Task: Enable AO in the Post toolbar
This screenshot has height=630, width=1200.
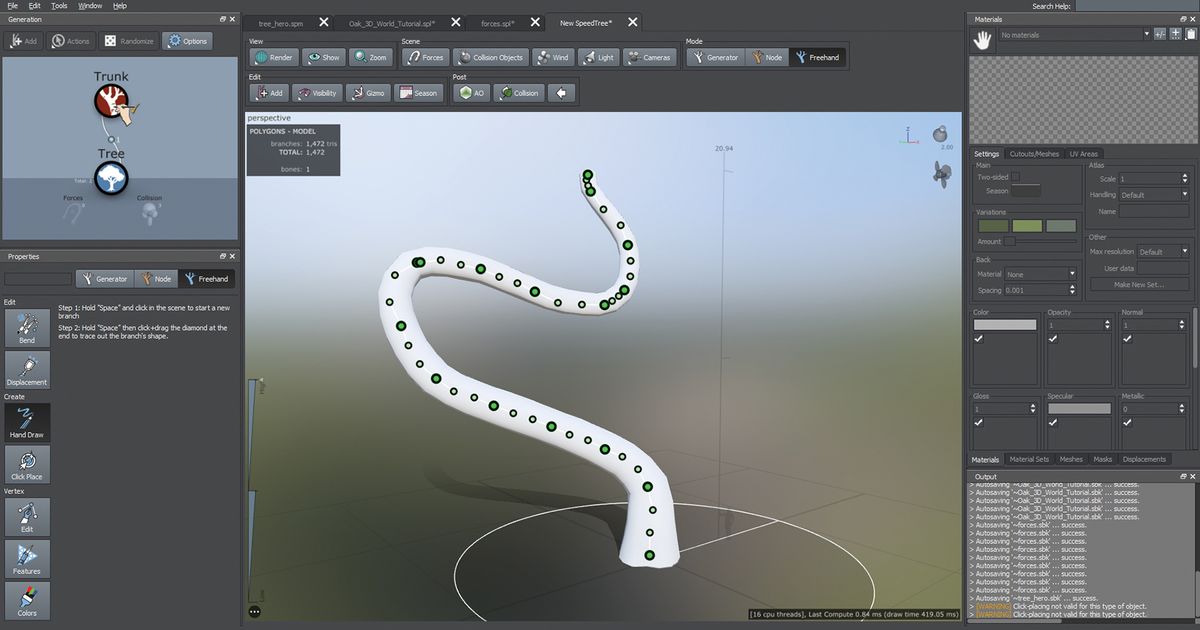Action: [471, 92]
